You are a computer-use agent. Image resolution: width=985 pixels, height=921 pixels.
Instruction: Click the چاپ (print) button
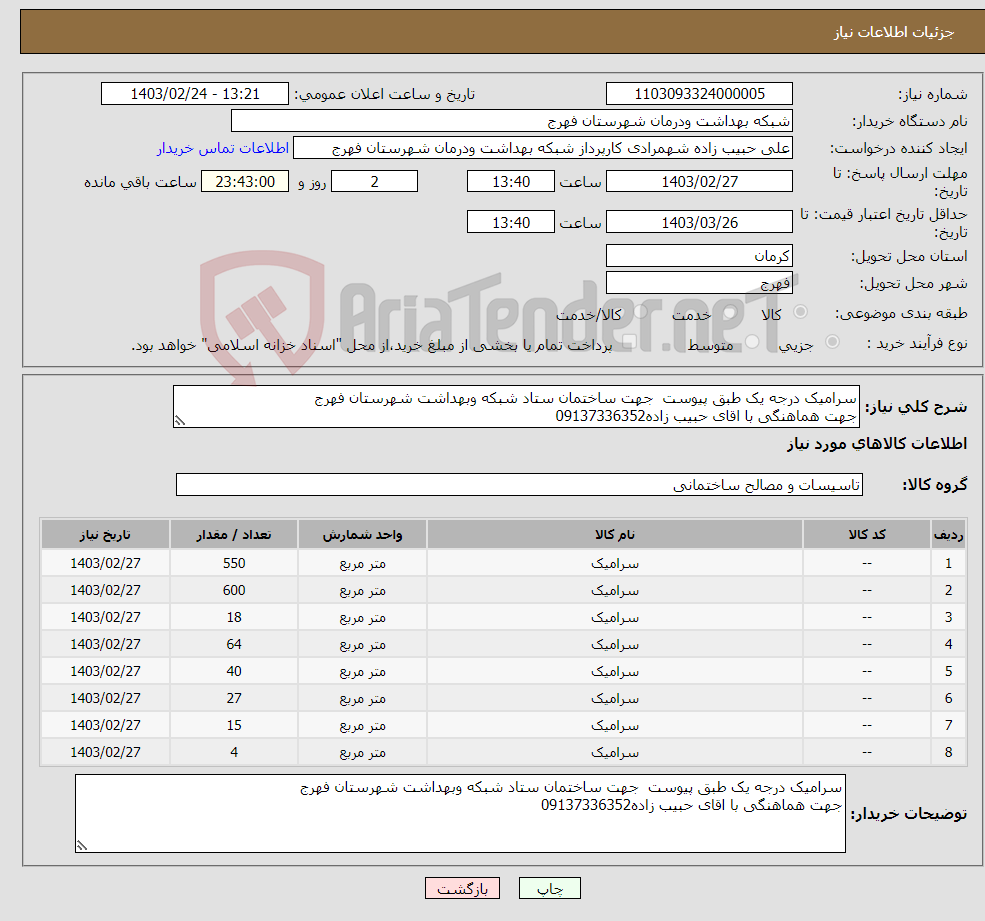549,888
